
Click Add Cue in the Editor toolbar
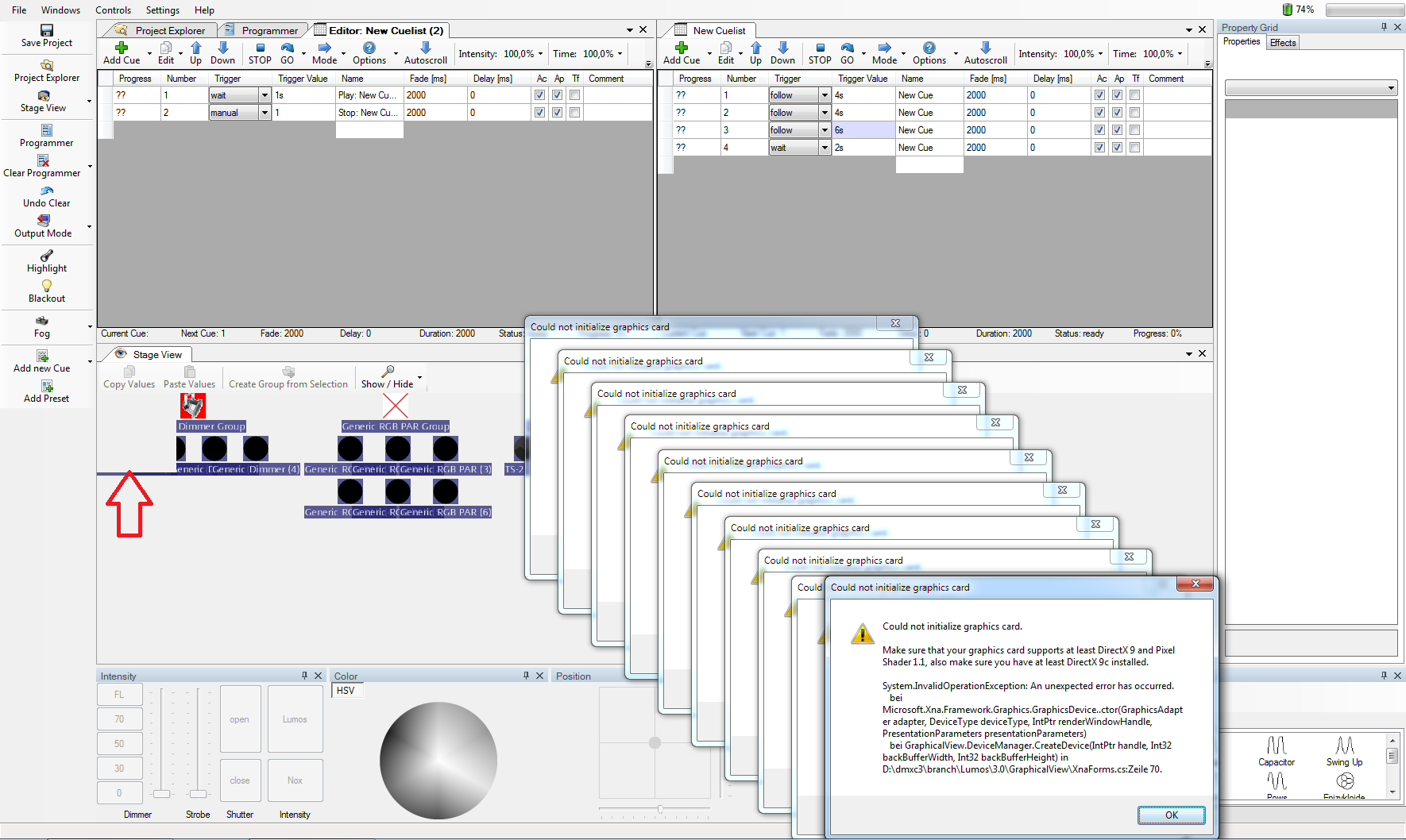[x=122, y=52]
